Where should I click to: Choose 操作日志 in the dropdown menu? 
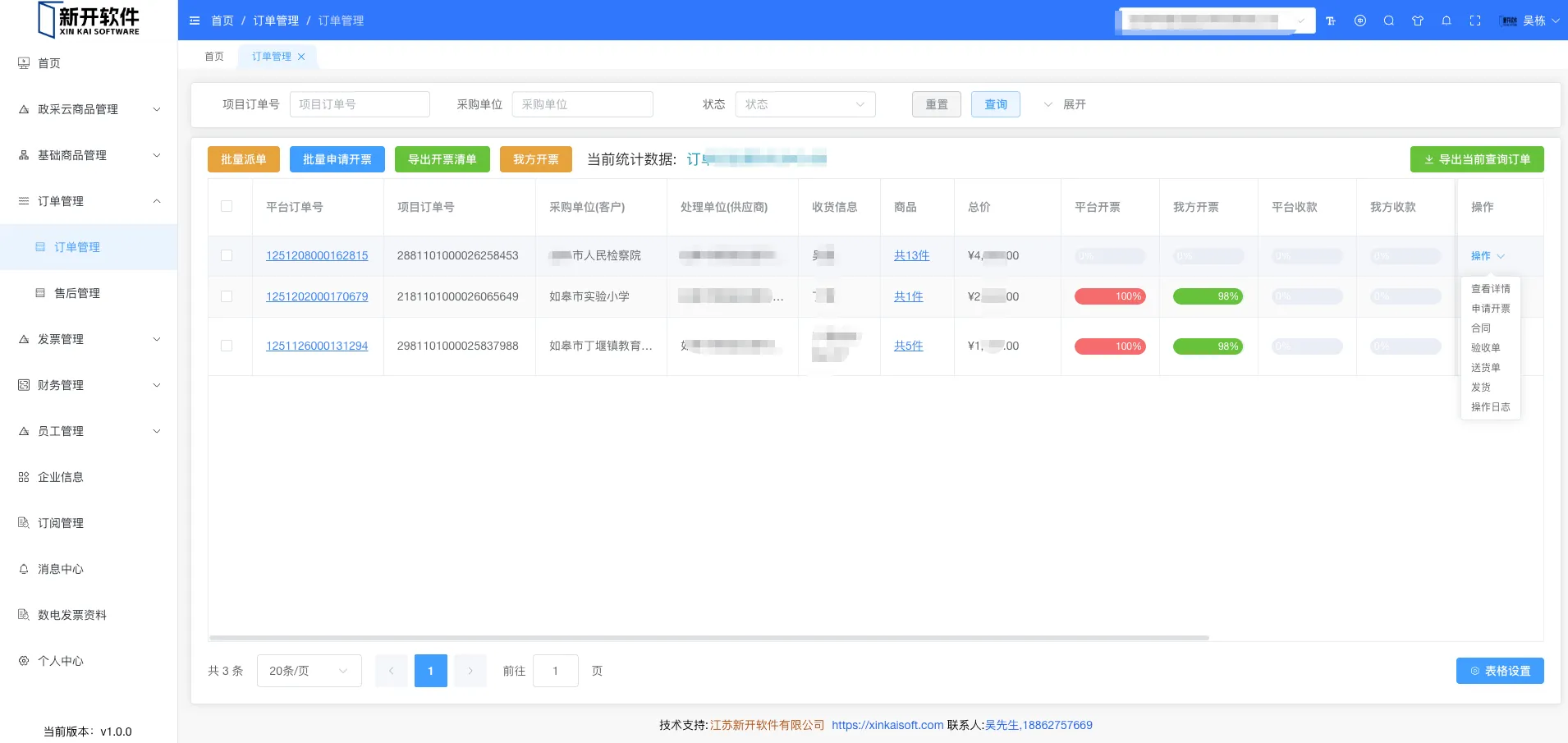tap(1490, 407)
